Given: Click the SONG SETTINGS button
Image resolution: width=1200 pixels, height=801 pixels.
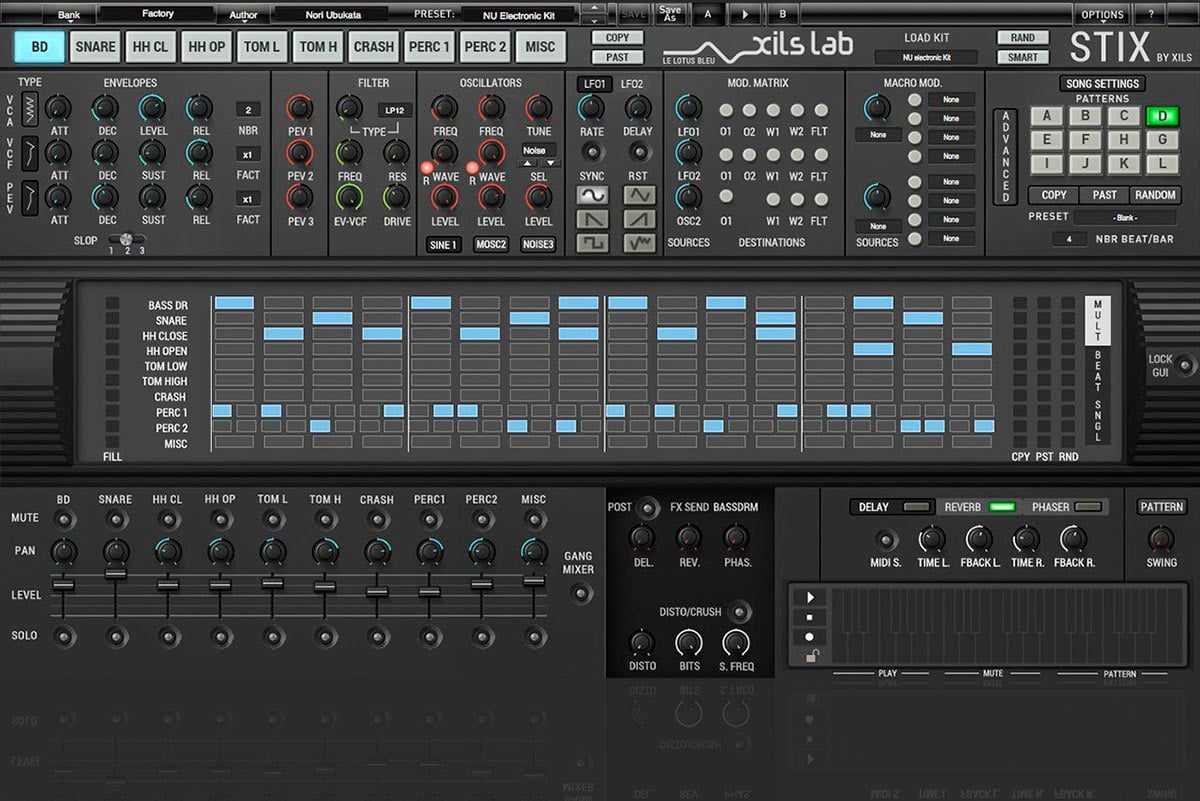Looking at the screenshot, I should click(1102, 84).
